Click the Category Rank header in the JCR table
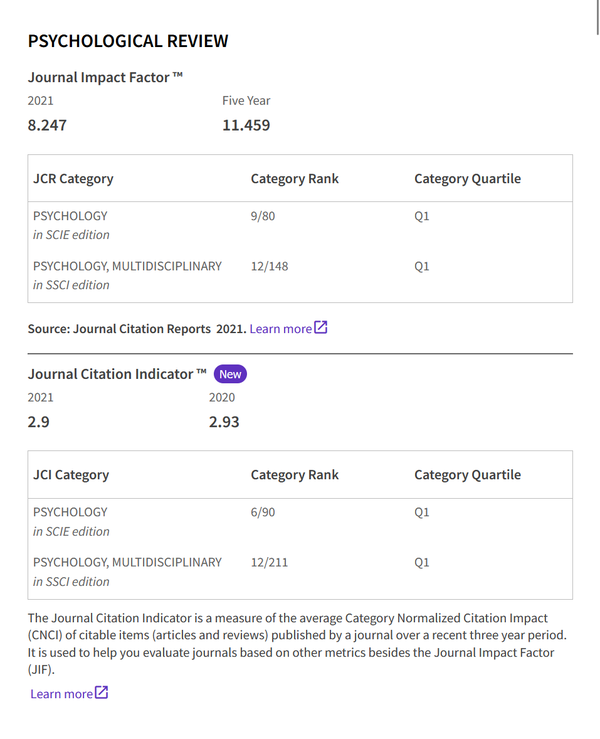This screenshot has width=600, height=739. [294, 179]
